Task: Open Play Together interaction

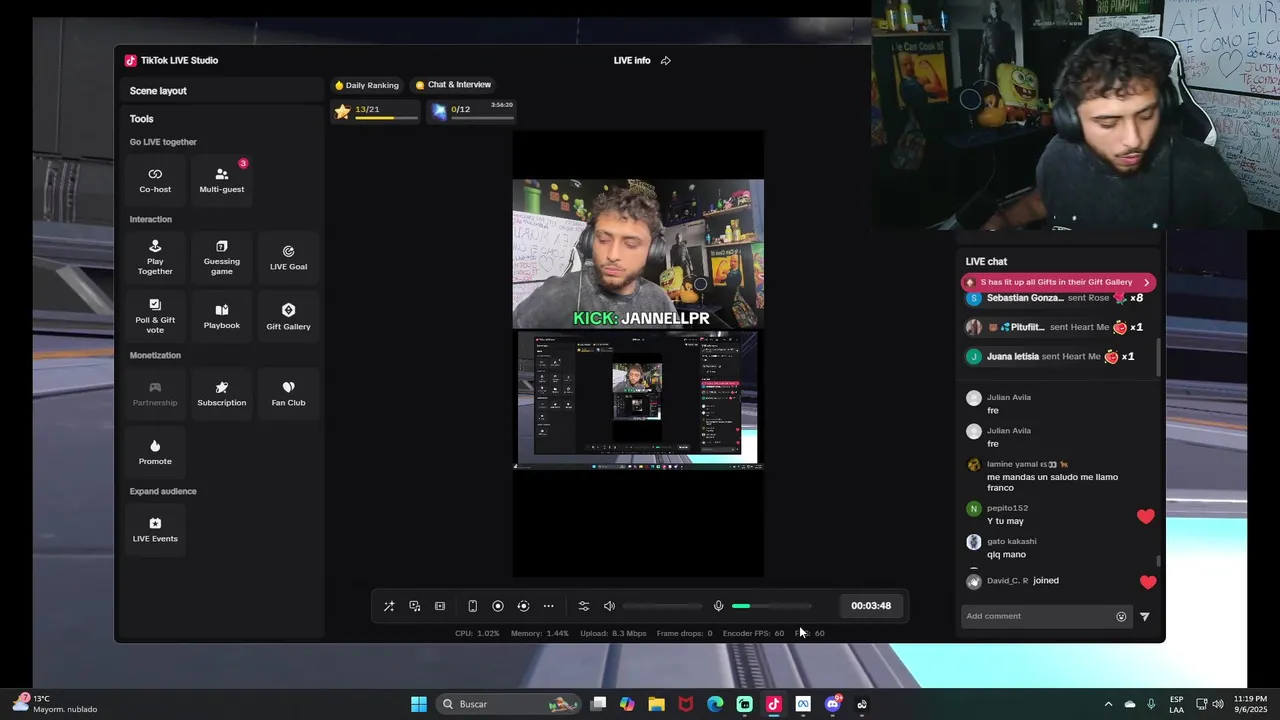Action: pyautogui.click(x=155, y=257)
